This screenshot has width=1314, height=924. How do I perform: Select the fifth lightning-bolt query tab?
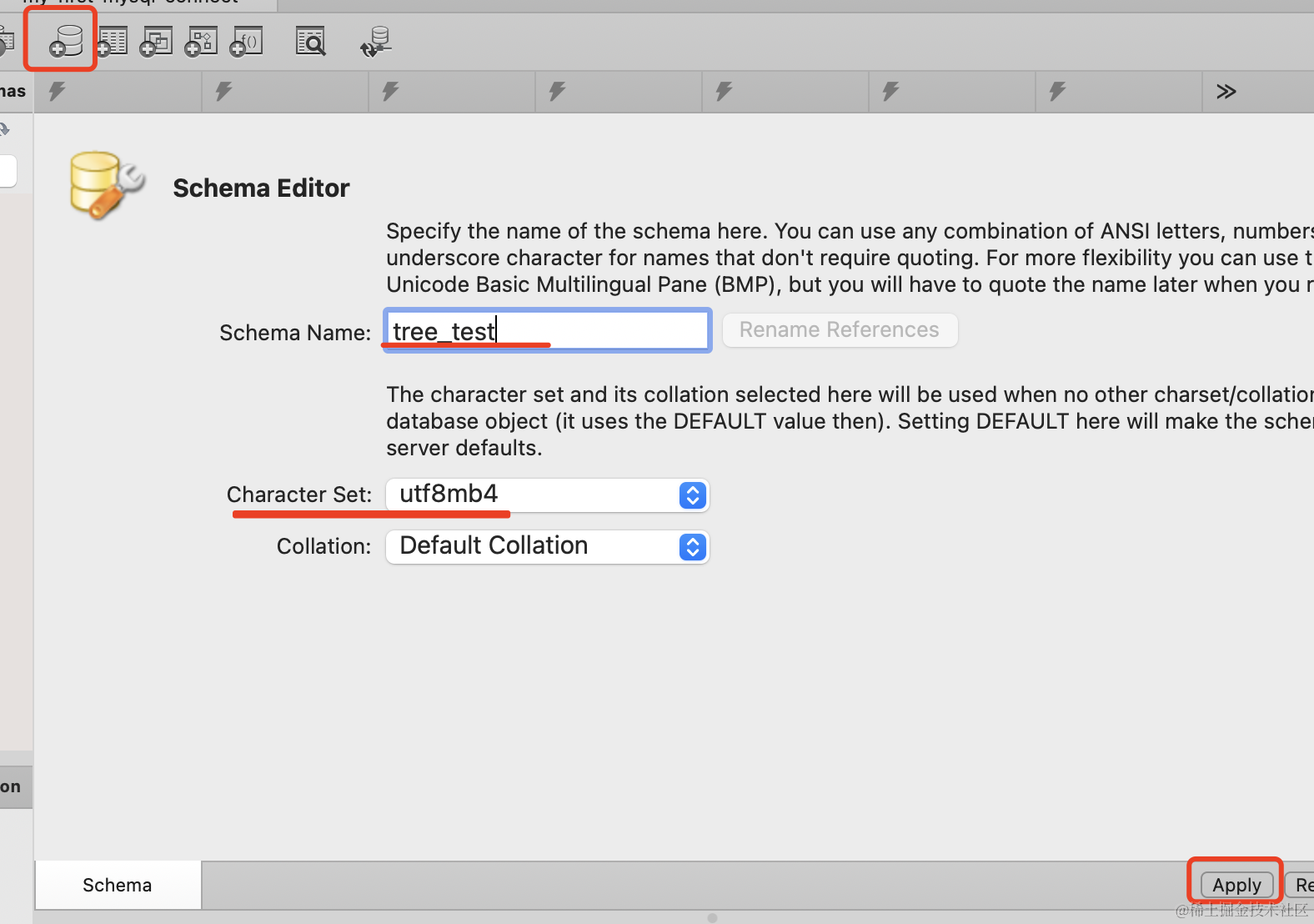(785, 92)
